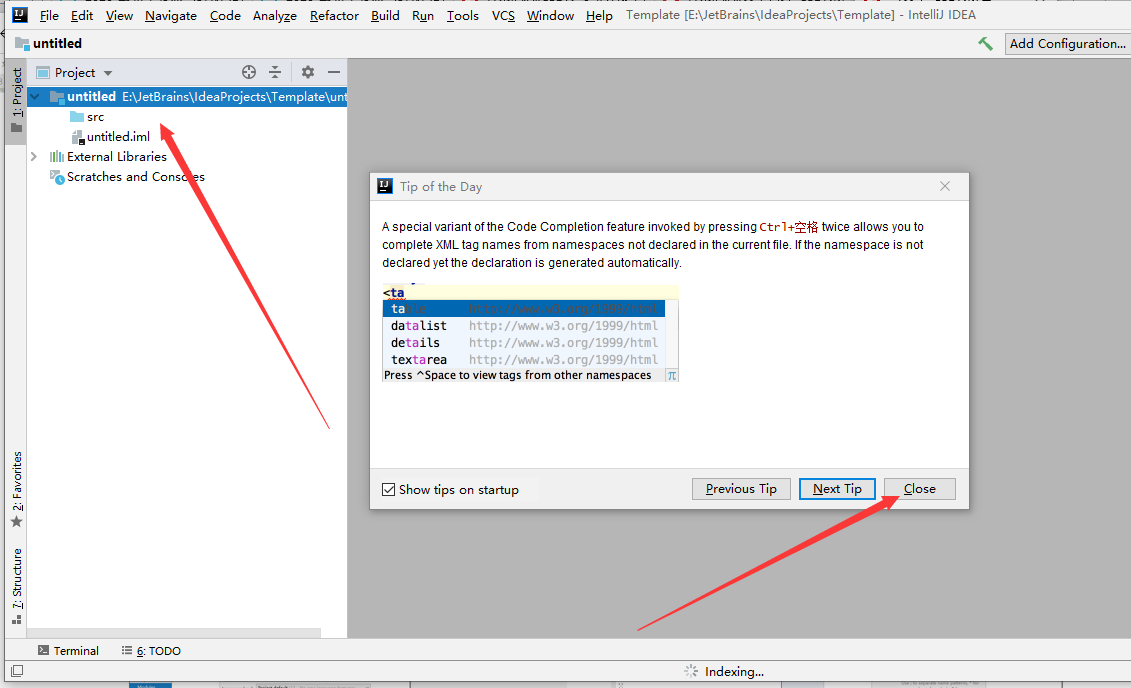This screenshot has height=688, width=1131.
Task: Open the Help menu
Action: [x=599, y=15]
